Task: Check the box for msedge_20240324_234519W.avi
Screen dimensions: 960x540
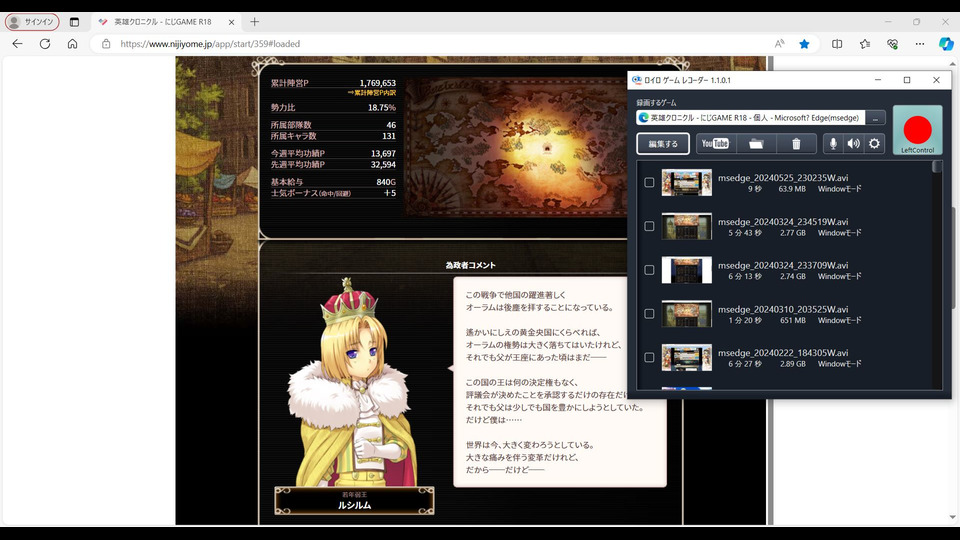Action: click(649, 226)
